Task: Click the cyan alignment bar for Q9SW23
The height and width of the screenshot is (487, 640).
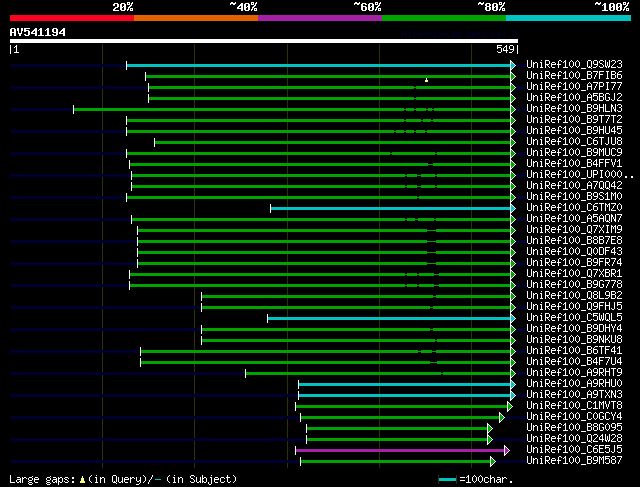Action: point(318,65)
